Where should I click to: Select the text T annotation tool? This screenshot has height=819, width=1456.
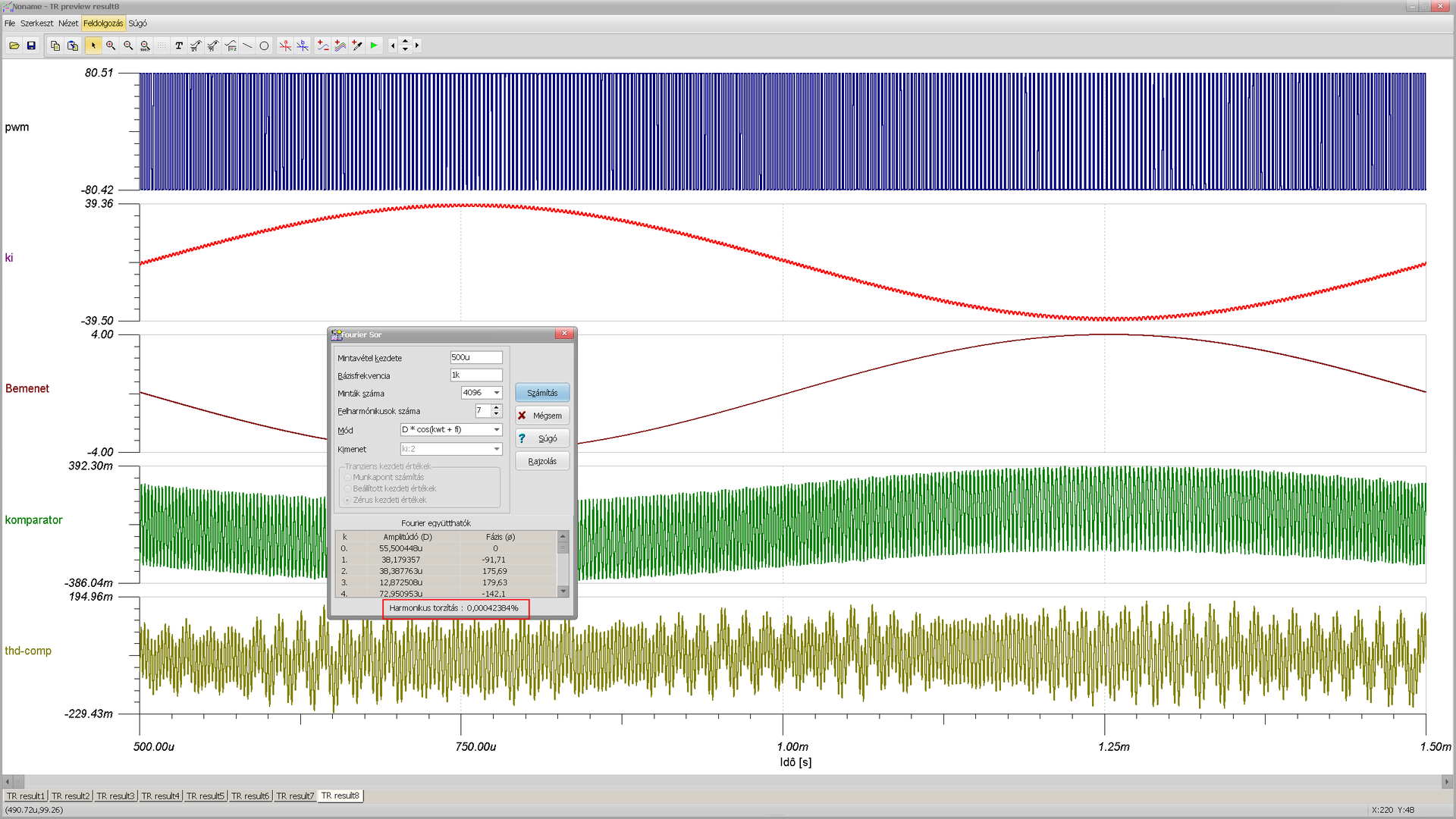(179, 45)
